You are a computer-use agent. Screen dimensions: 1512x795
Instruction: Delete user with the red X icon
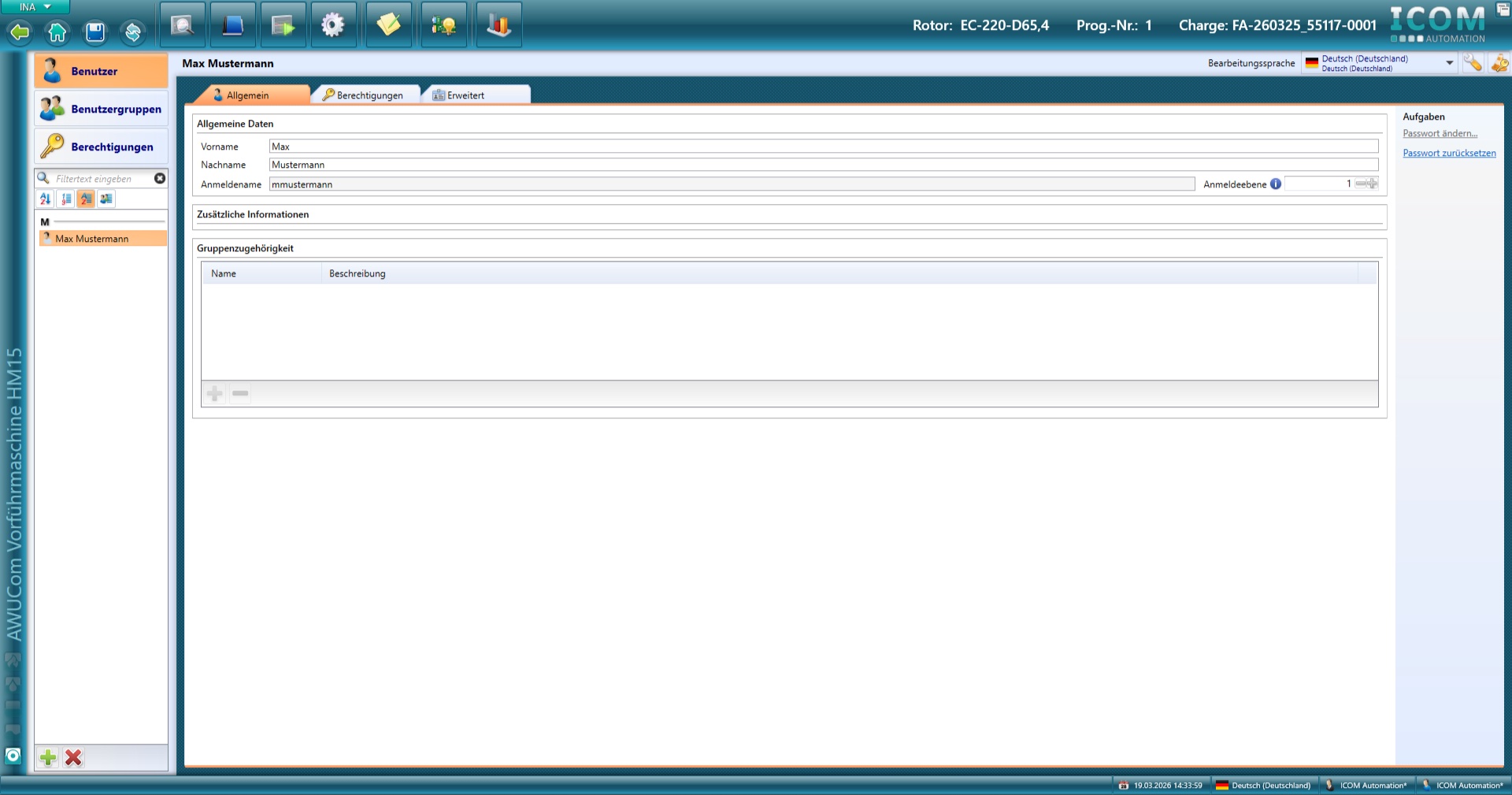(73, 758)
